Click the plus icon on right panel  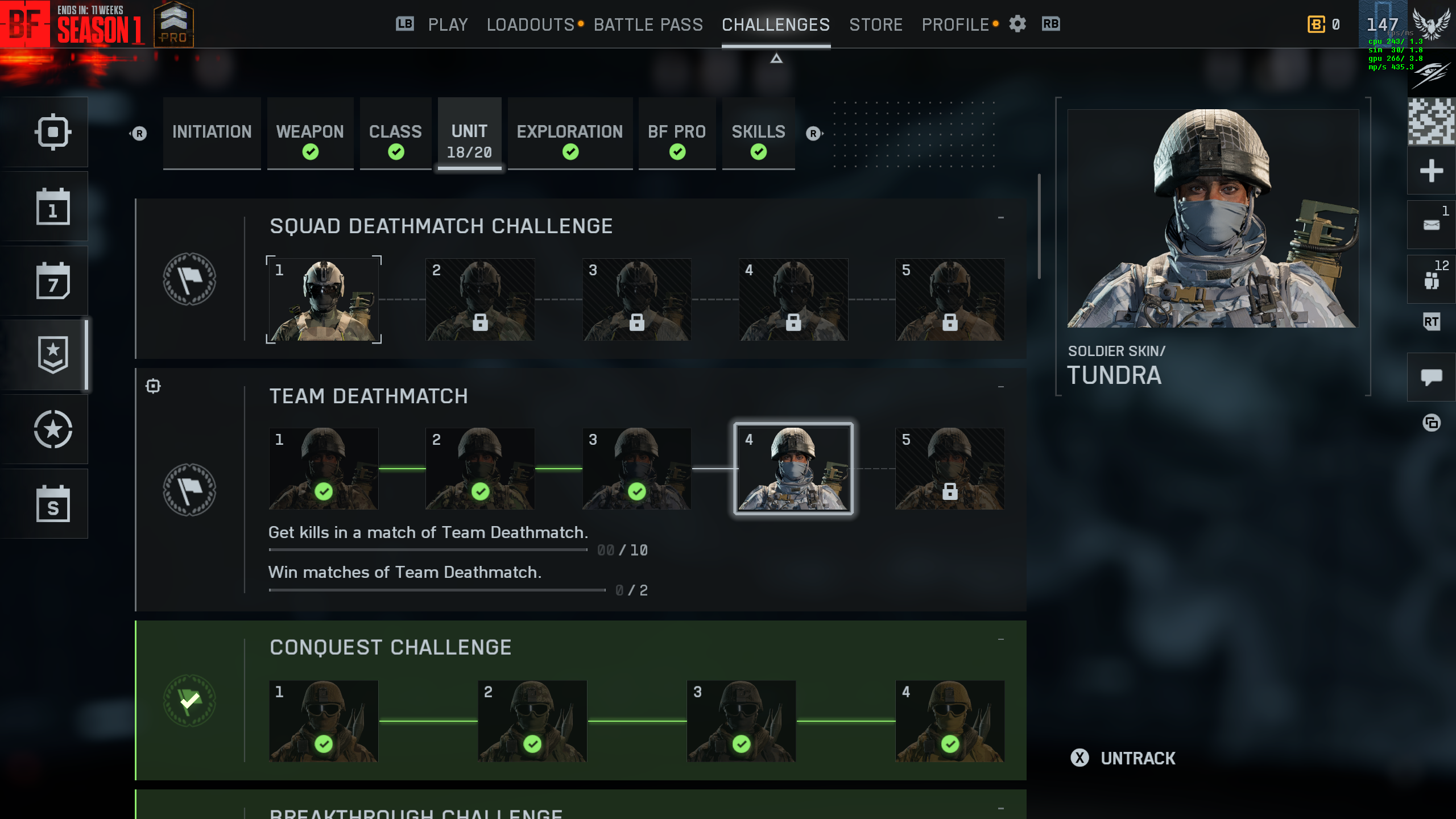[x=1432, y=171]
